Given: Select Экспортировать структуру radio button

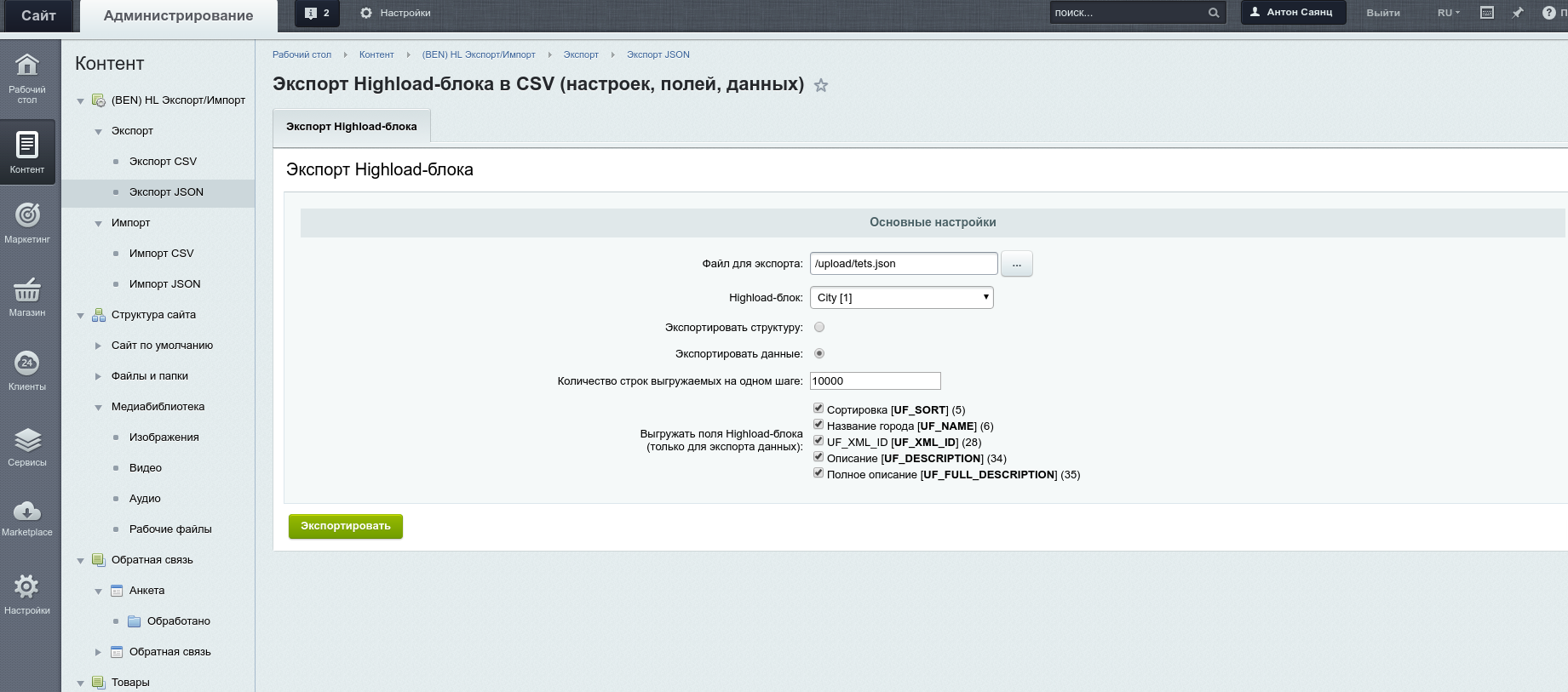Looking at the screenshot, I should 819,327.
